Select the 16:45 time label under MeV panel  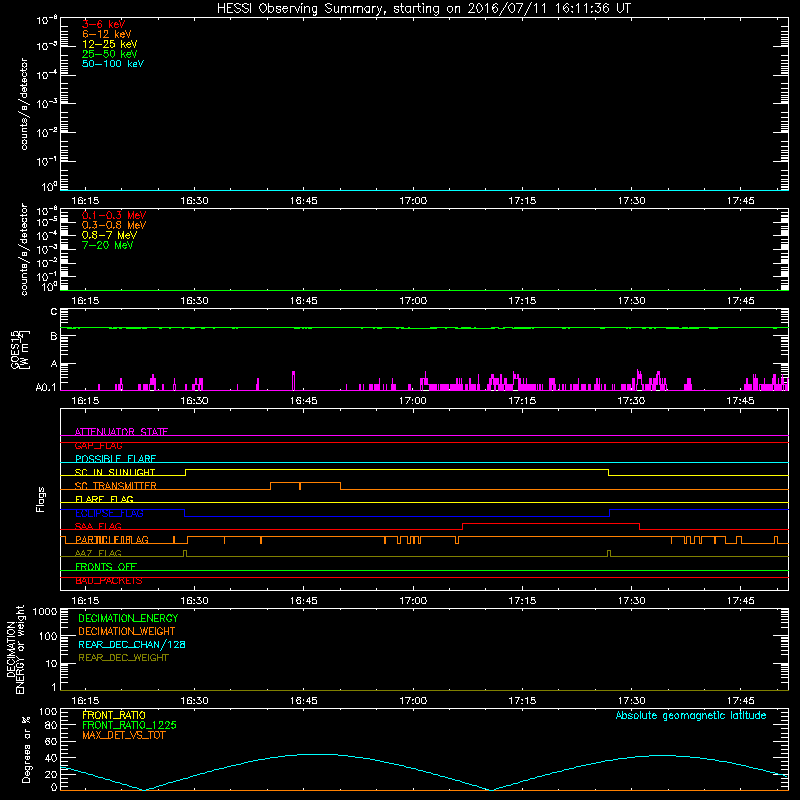pyautogui.click(x=304, y=301)
